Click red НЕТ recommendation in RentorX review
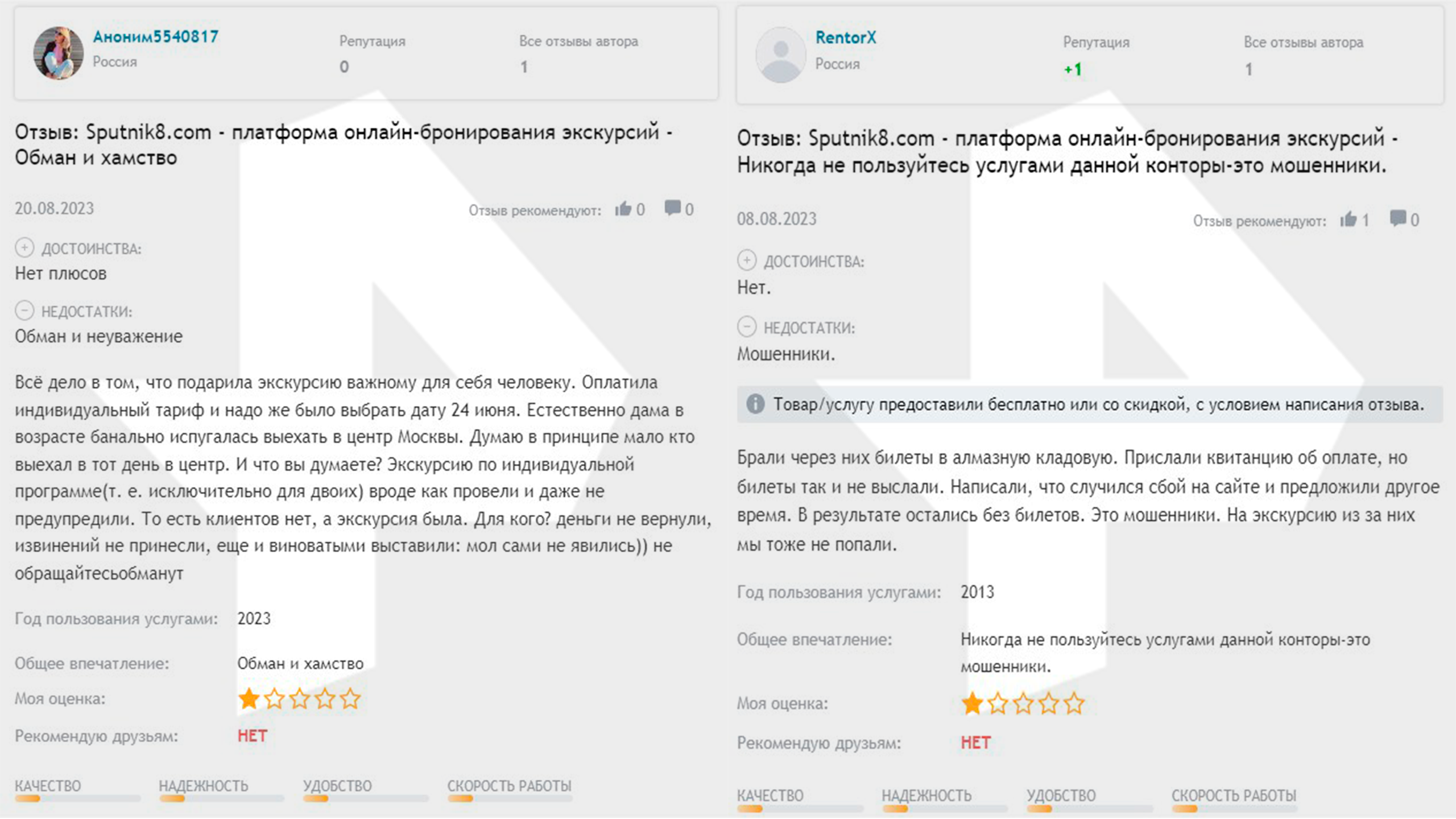This screenshot has height=819, width=1456. [x=975, y=743]
